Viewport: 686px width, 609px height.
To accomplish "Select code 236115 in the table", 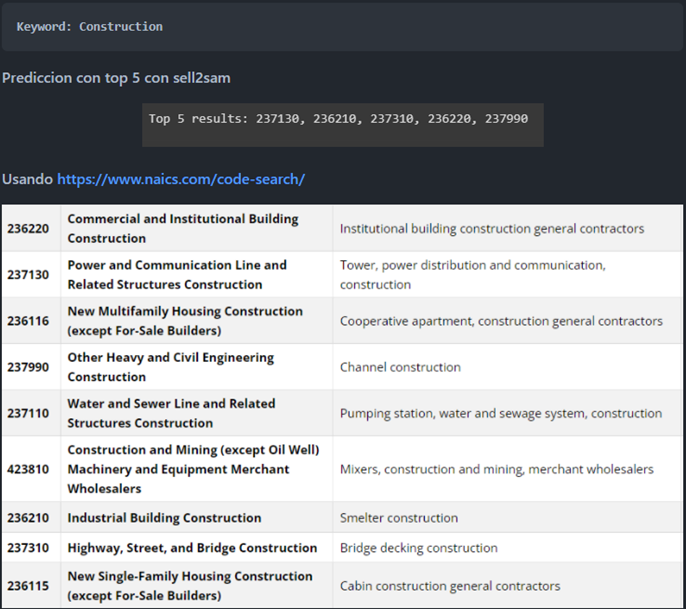I will (29, 585).
